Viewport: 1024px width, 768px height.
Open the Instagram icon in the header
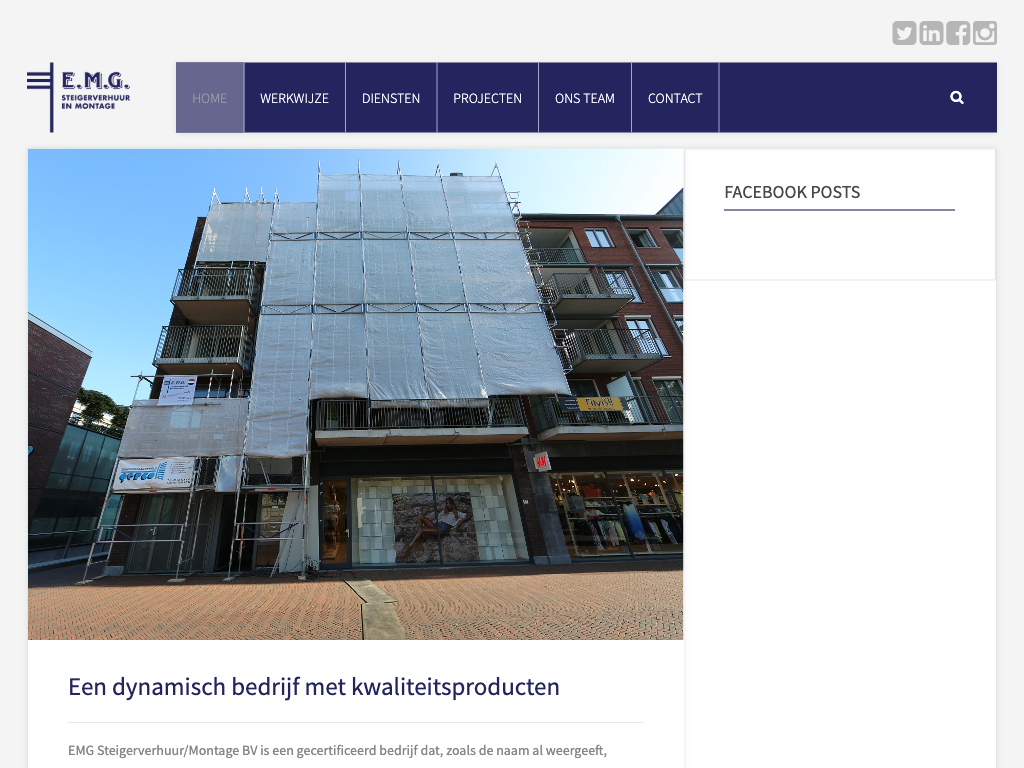click(x=984, y=33)
